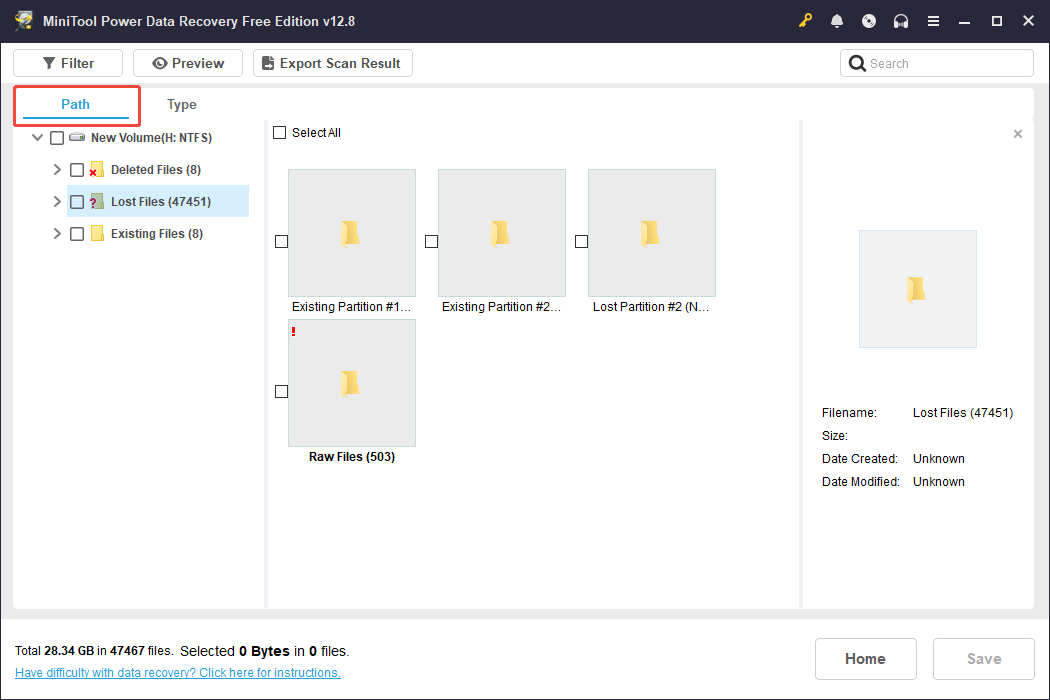Open the data recovery instructions link
Viewport: 1050px width, 700px height.
pos(177,672)
